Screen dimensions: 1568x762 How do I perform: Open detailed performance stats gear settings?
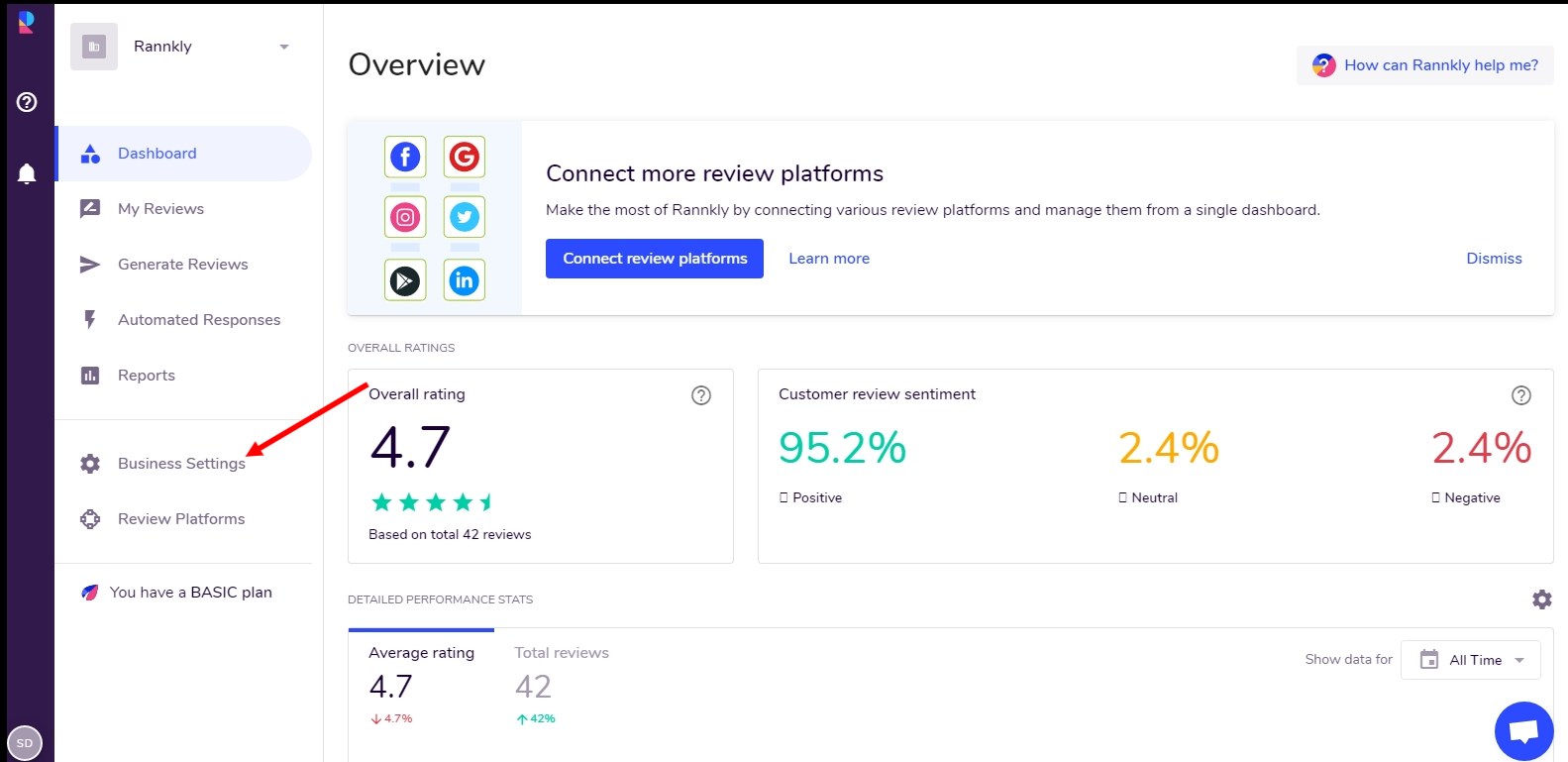pyautogui.click(x=1542, y=599)
